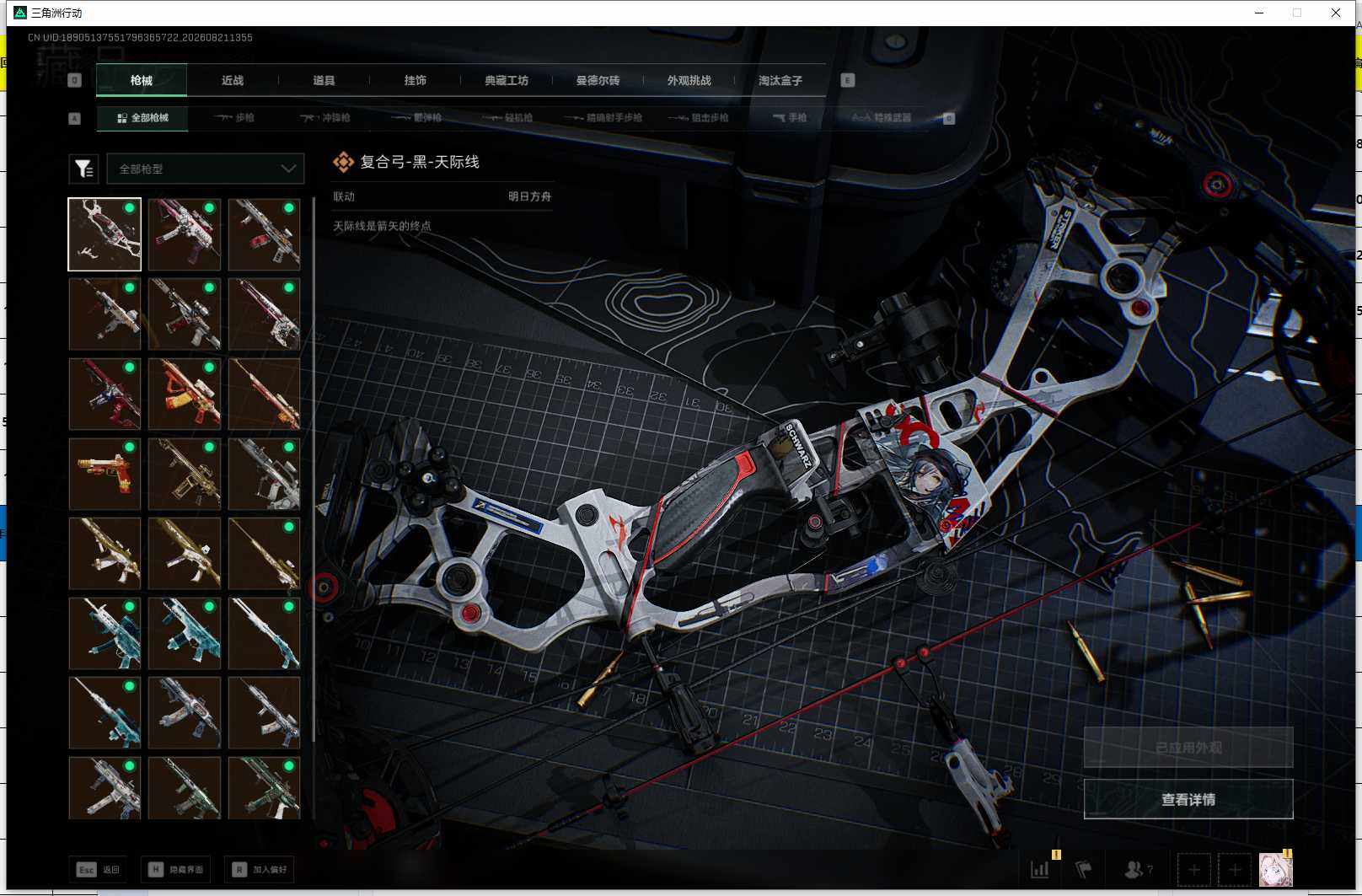Filter by 霰弹枪 sub-tab

(x=416, y=118)
